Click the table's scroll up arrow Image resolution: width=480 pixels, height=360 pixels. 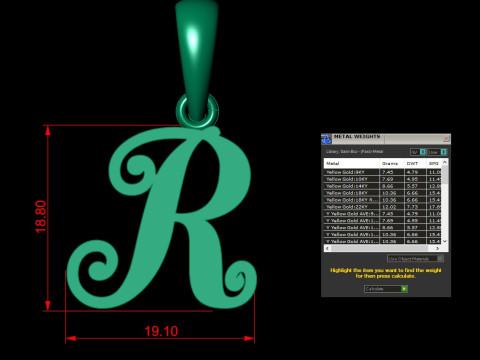445,162
